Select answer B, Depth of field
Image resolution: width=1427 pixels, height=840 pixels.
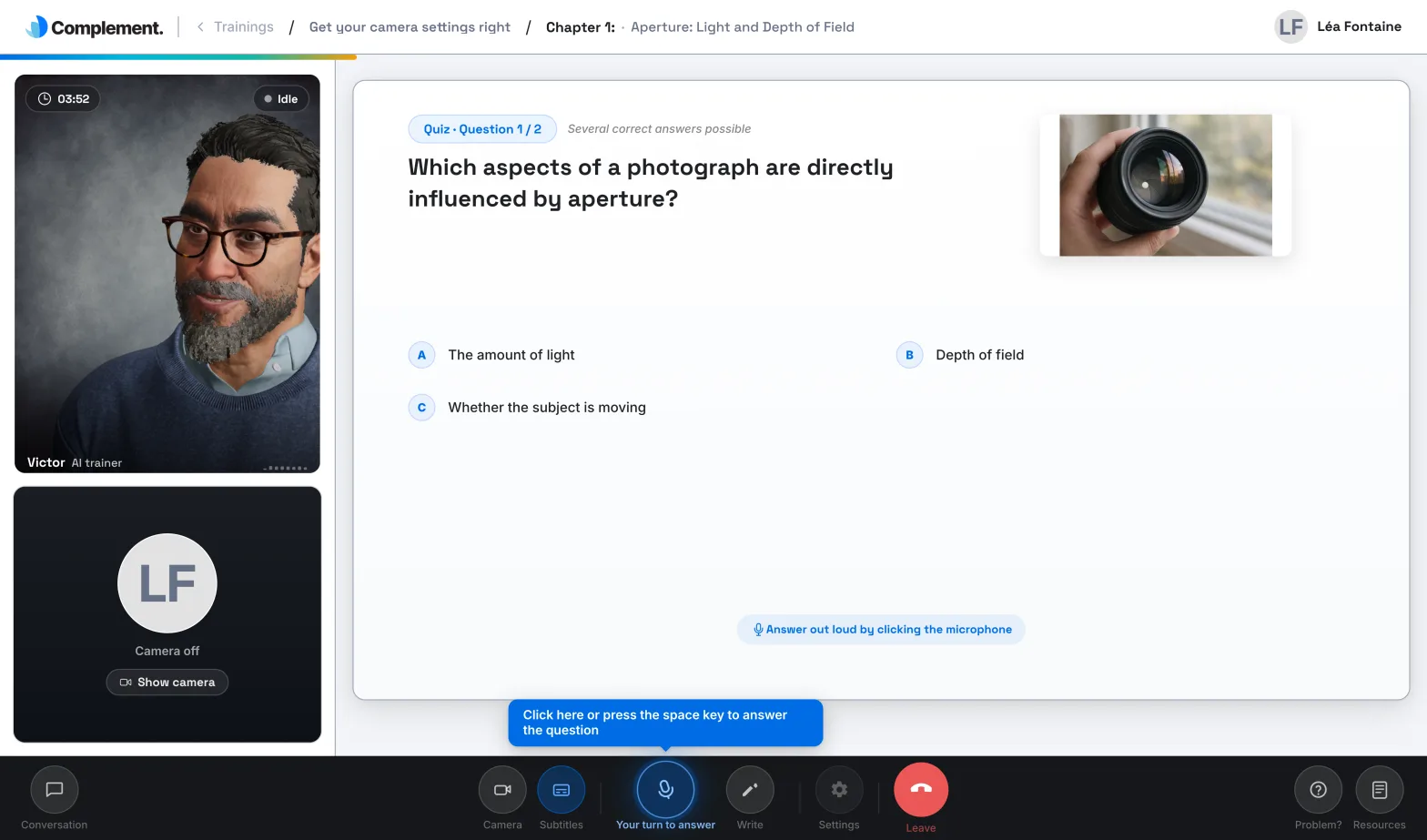coord(960,355)
